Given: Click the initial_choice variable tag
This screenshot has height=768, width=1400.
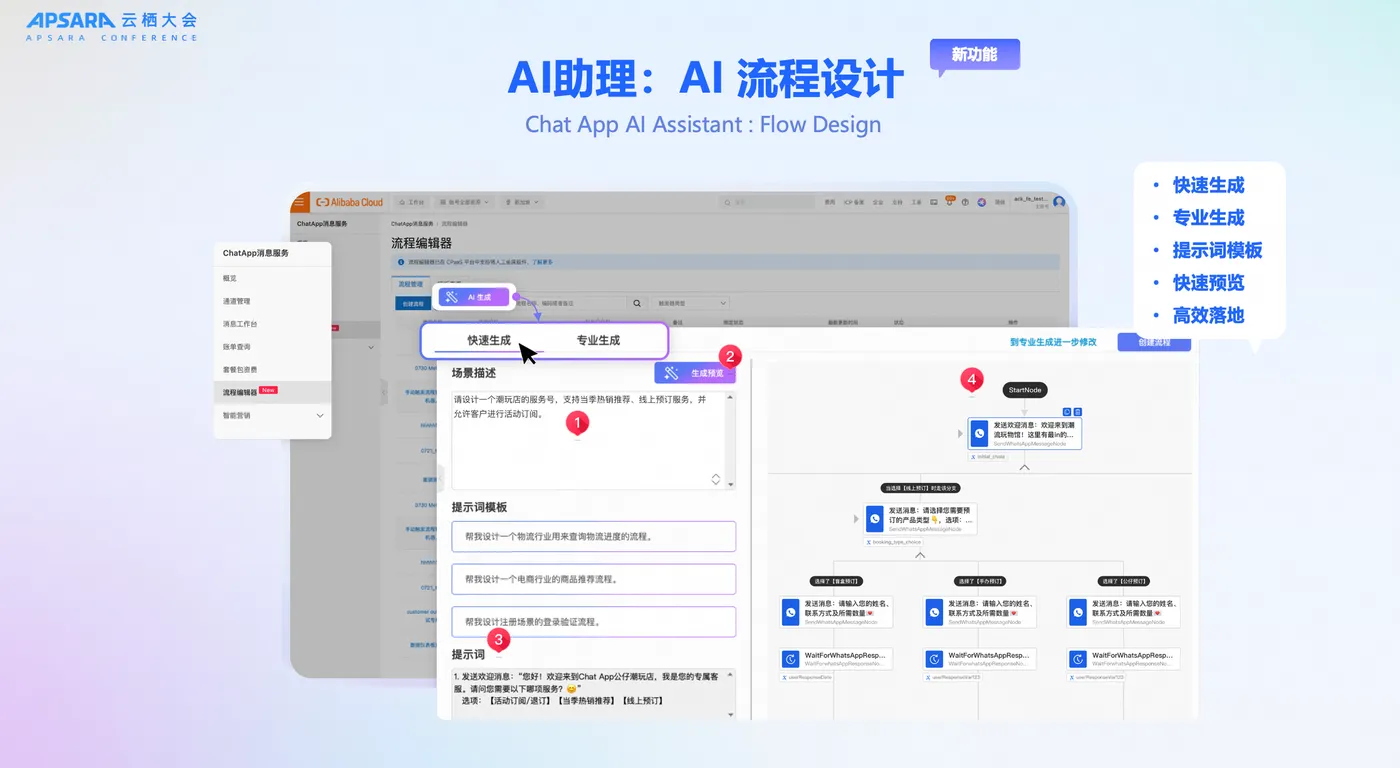Looking at the screenshot, I should 989,456.
